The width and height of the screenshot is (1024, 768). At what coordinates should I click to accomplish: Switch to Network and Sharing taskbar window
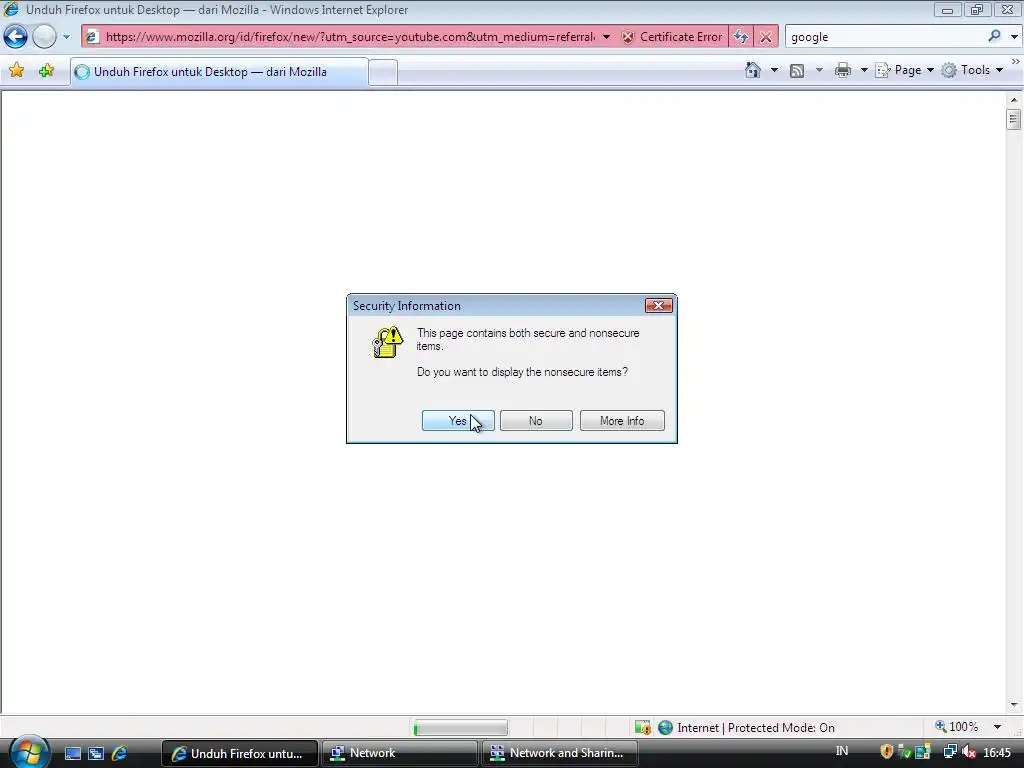tap(560, 754)
